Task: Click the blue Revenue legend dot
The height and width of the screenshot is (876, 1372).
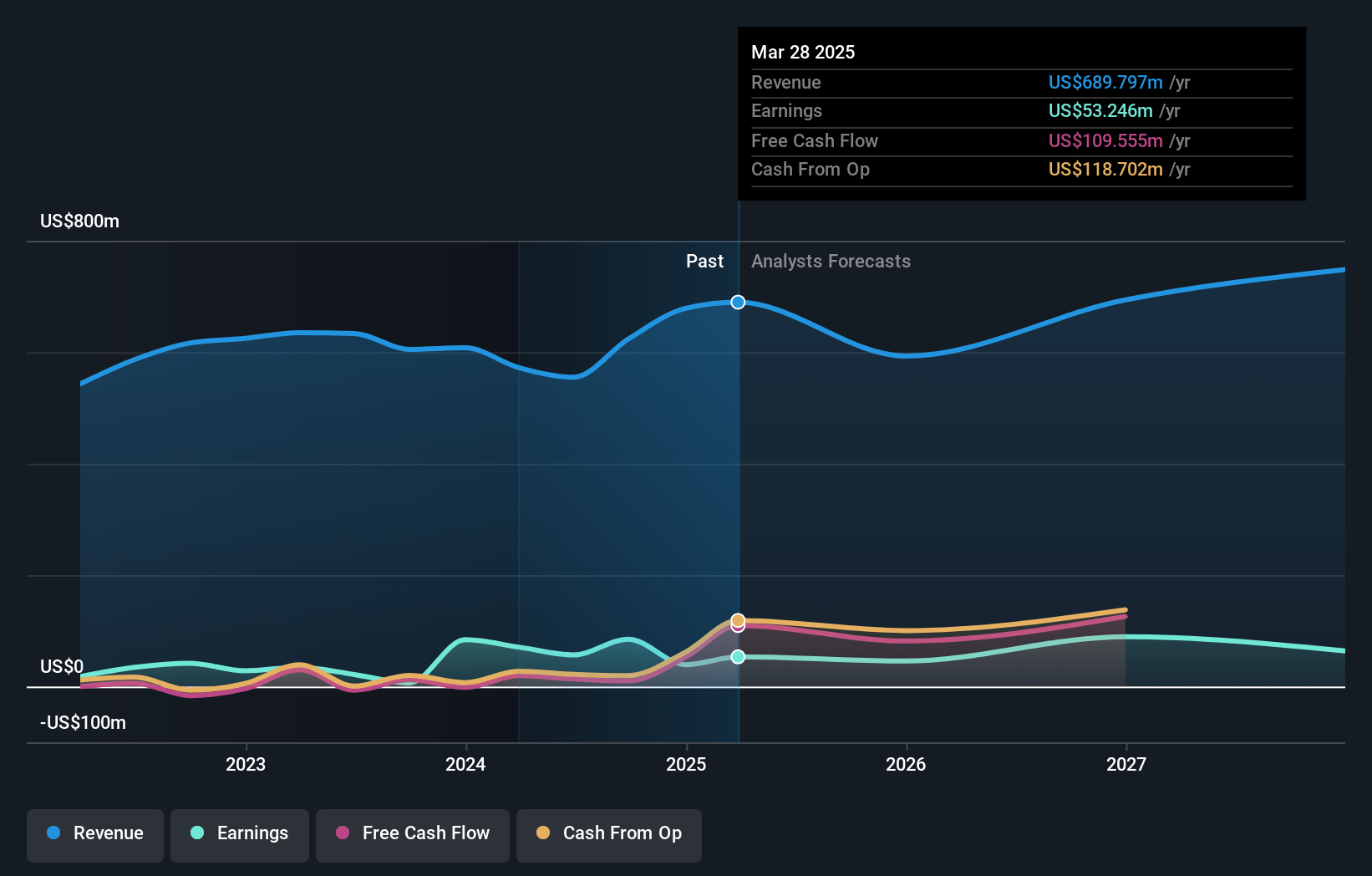Action: 53,833
